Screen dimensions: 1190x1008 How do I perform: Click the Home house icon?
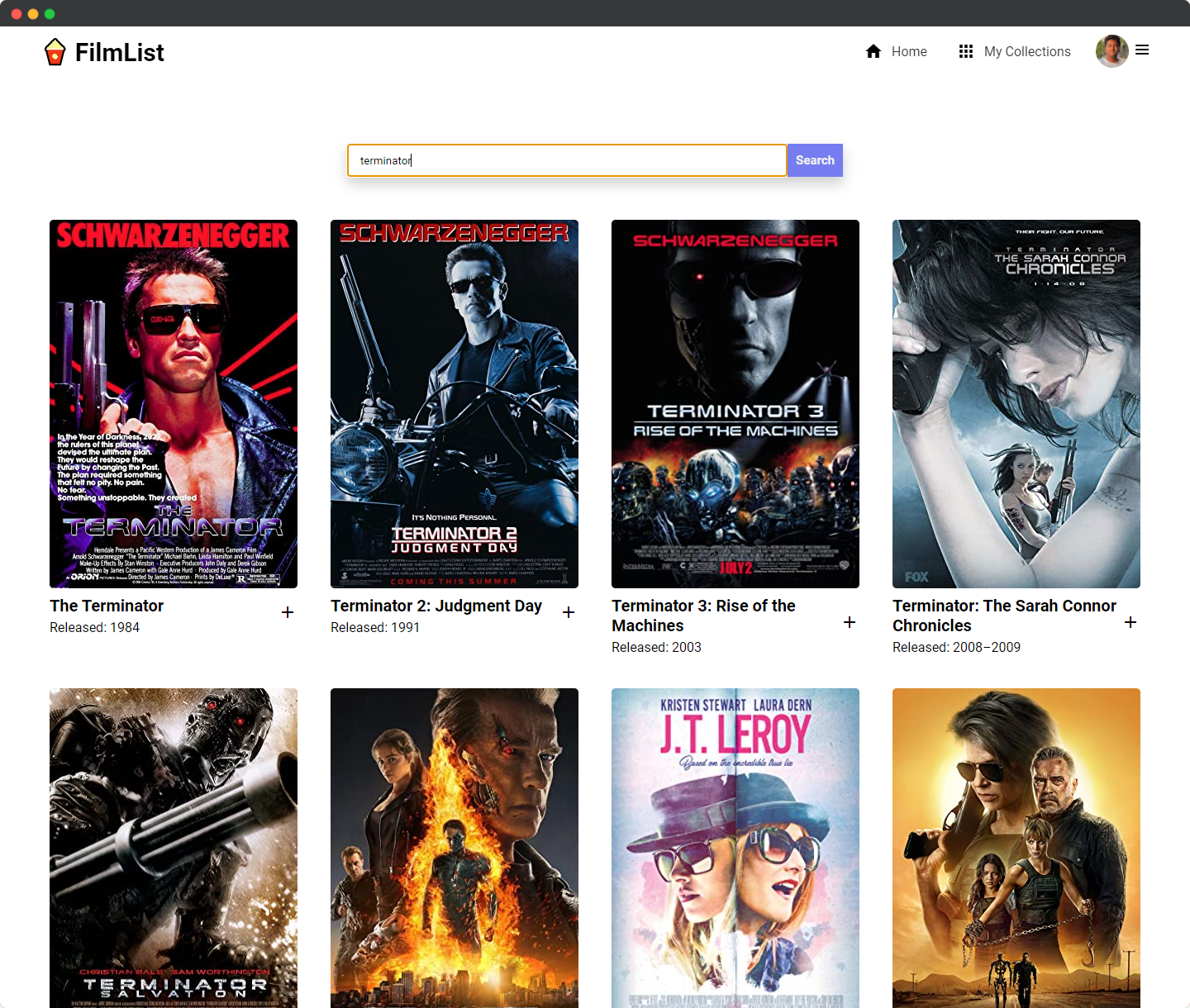point(873,51)
